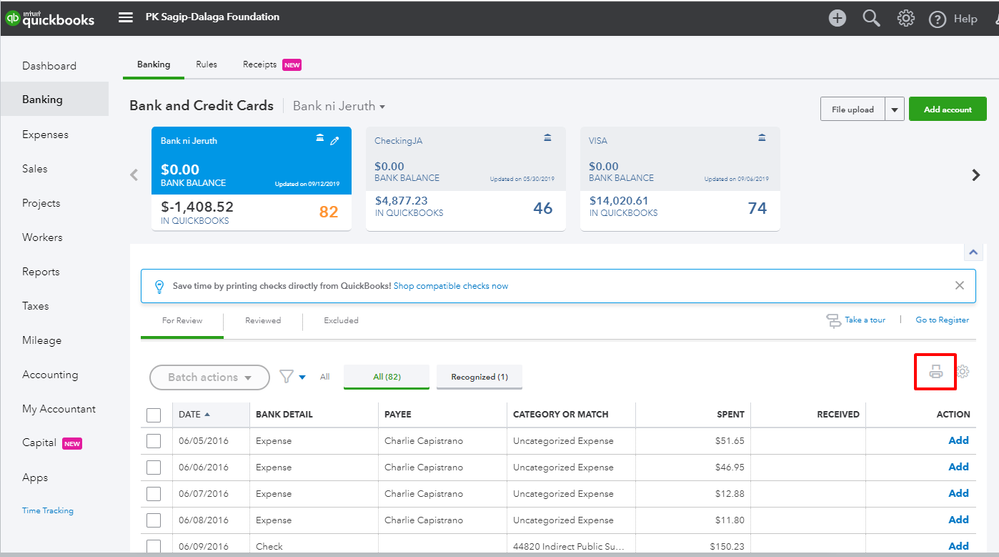Click the table settings gear icon
999x557 pixels.
click(x=963, y=372)
